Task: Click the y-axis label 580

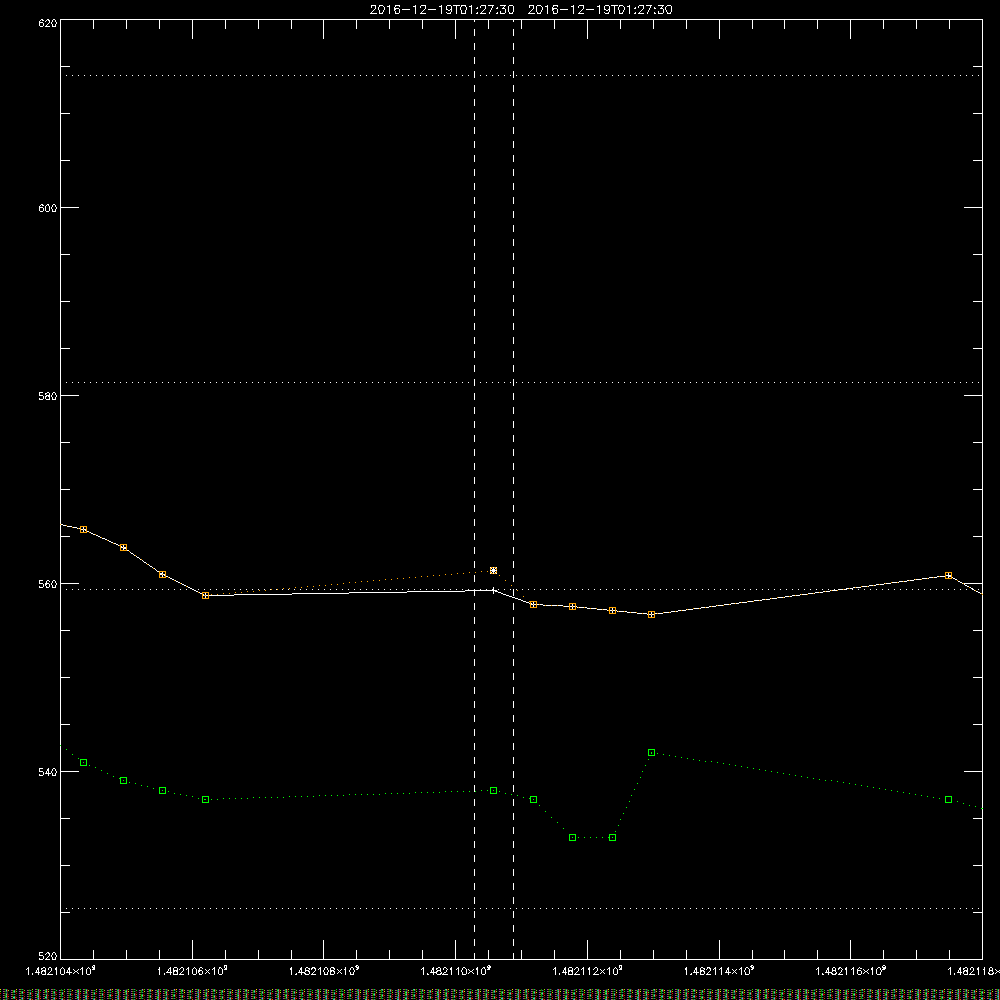Action: point(48,396)
